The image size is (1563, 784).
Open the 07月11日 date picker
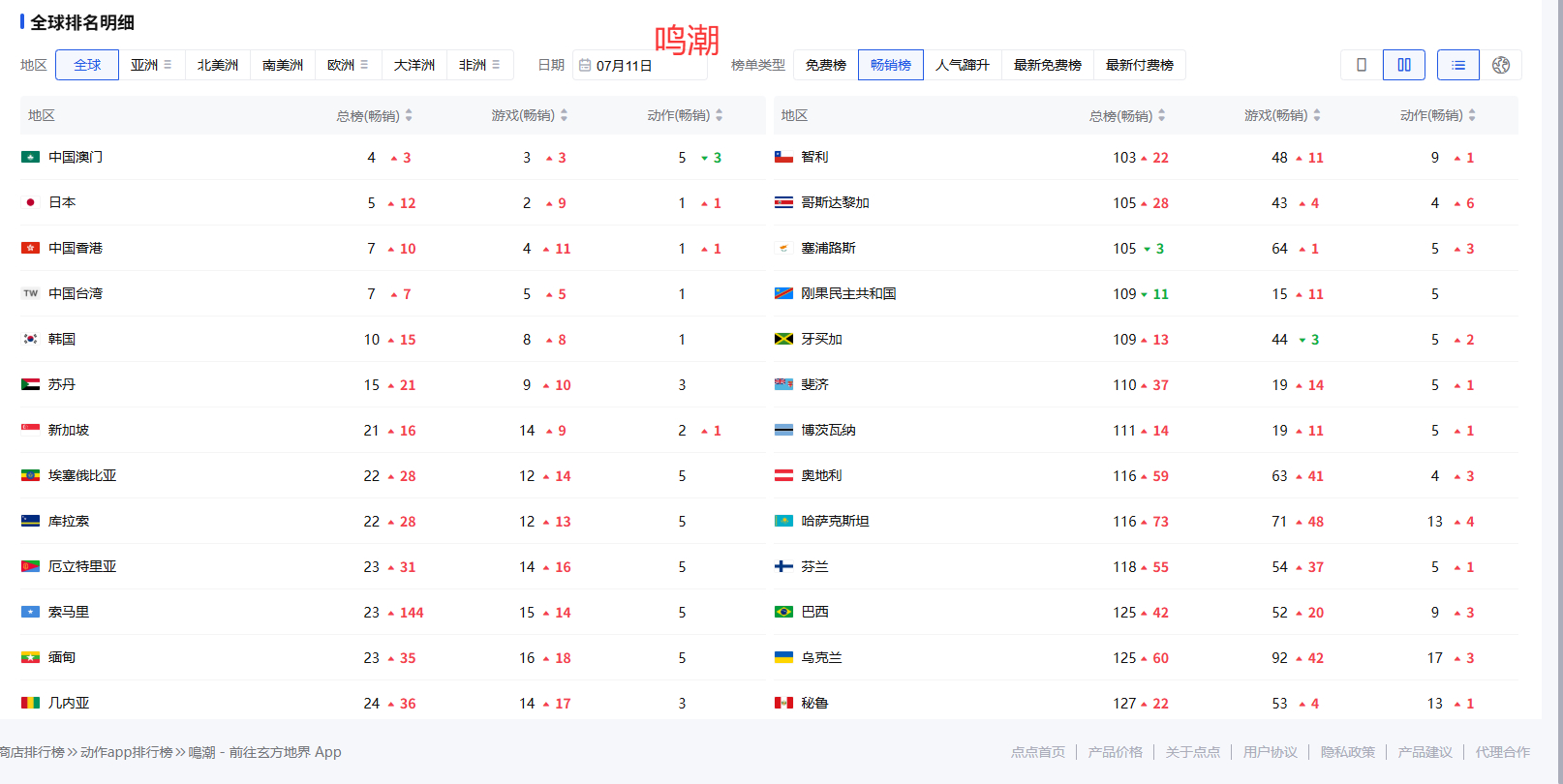click(639, 65)
